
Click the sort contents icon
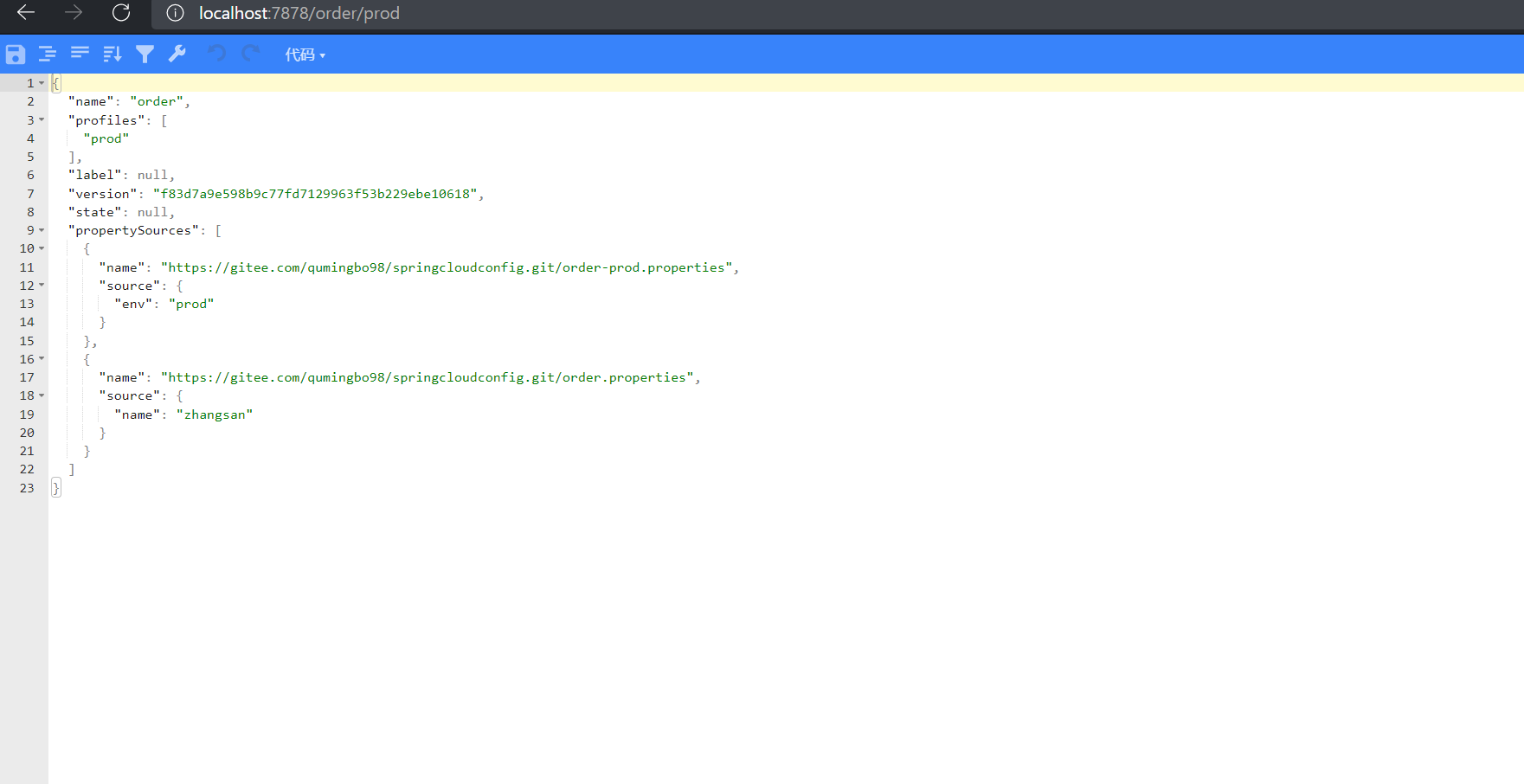pos(113,55)
